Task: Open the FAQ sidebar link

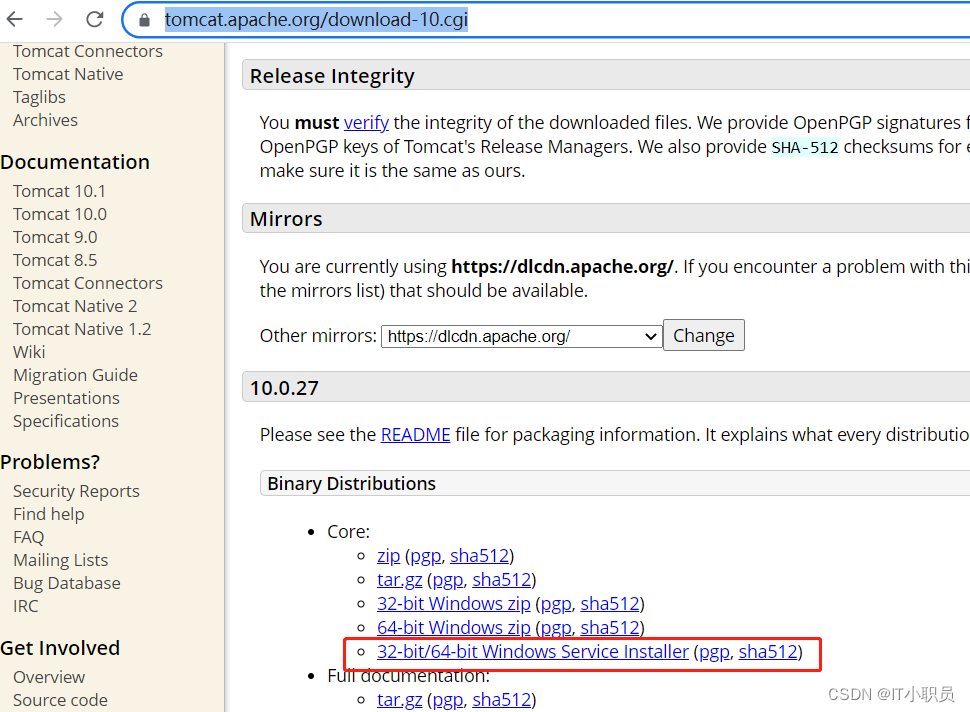Action: (x=28, y=537)
